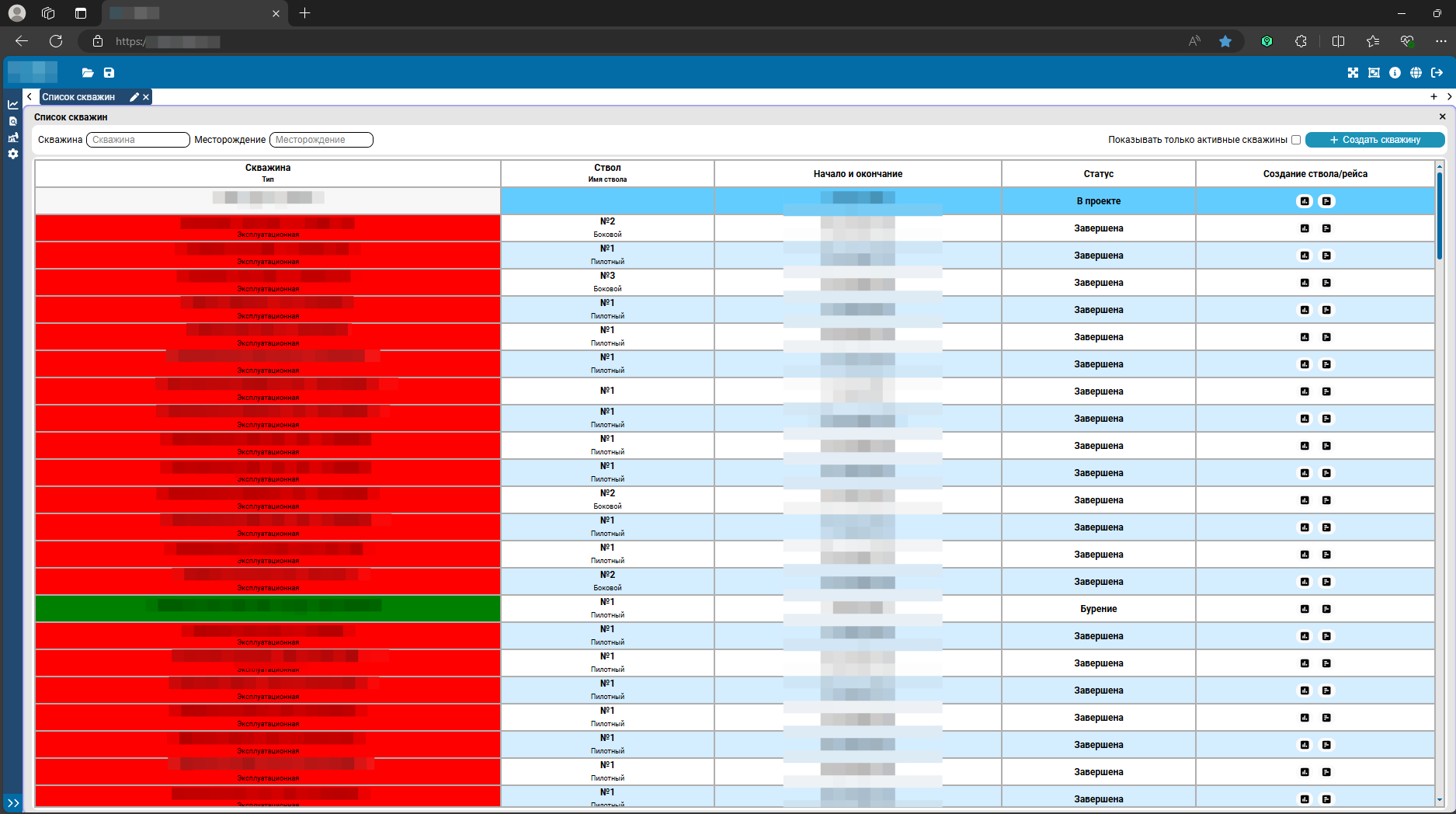Click the 'Месторождение' filter input field
1456x814 pixels.
coord(321,140)
